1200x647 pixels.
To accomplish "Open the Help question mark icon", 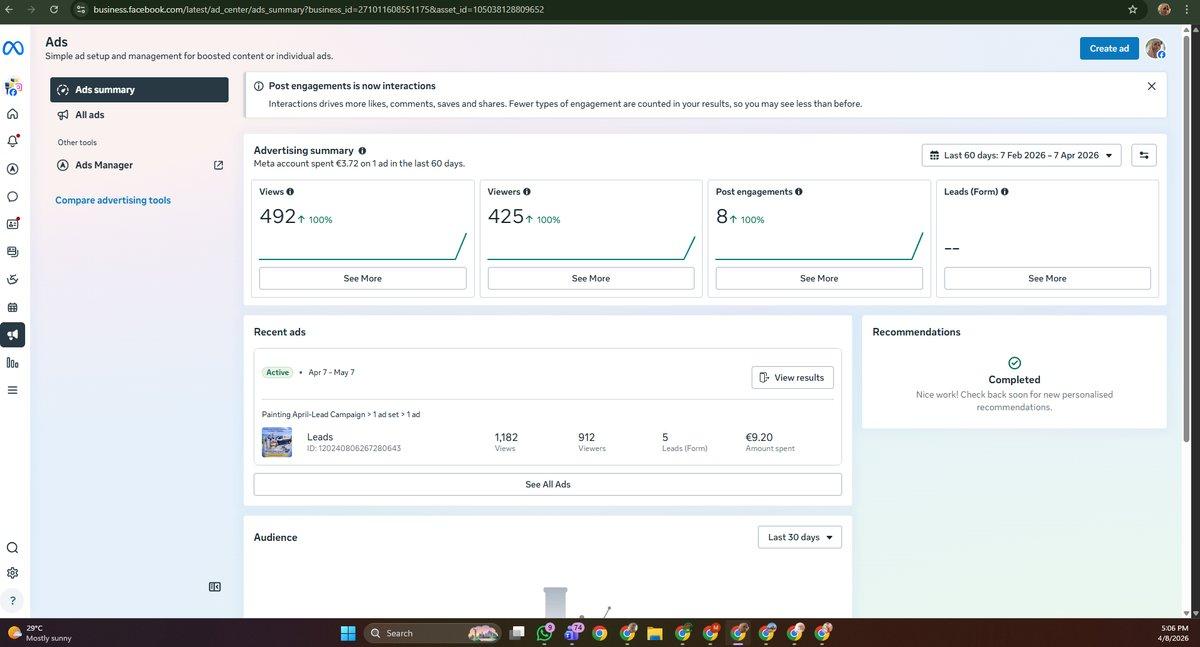I will pyautogui.click(x=12, y=600).
